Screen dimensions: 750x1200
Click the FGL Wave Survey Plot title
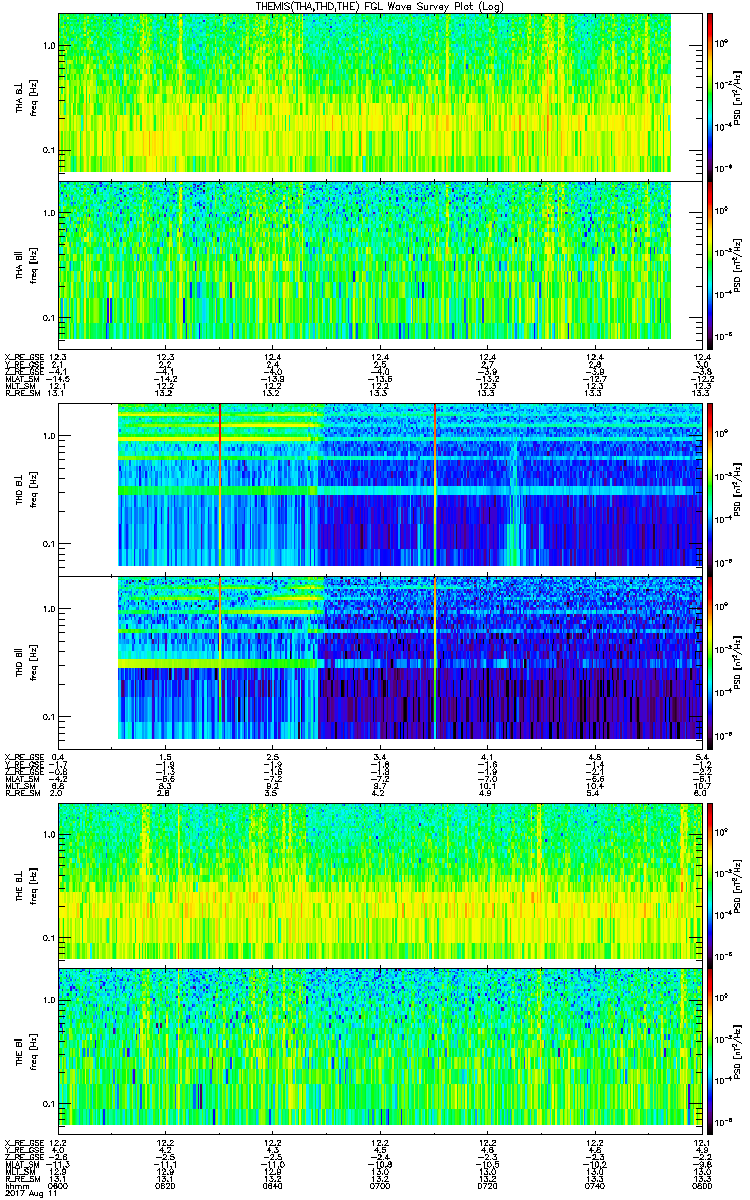coord(374,5)
